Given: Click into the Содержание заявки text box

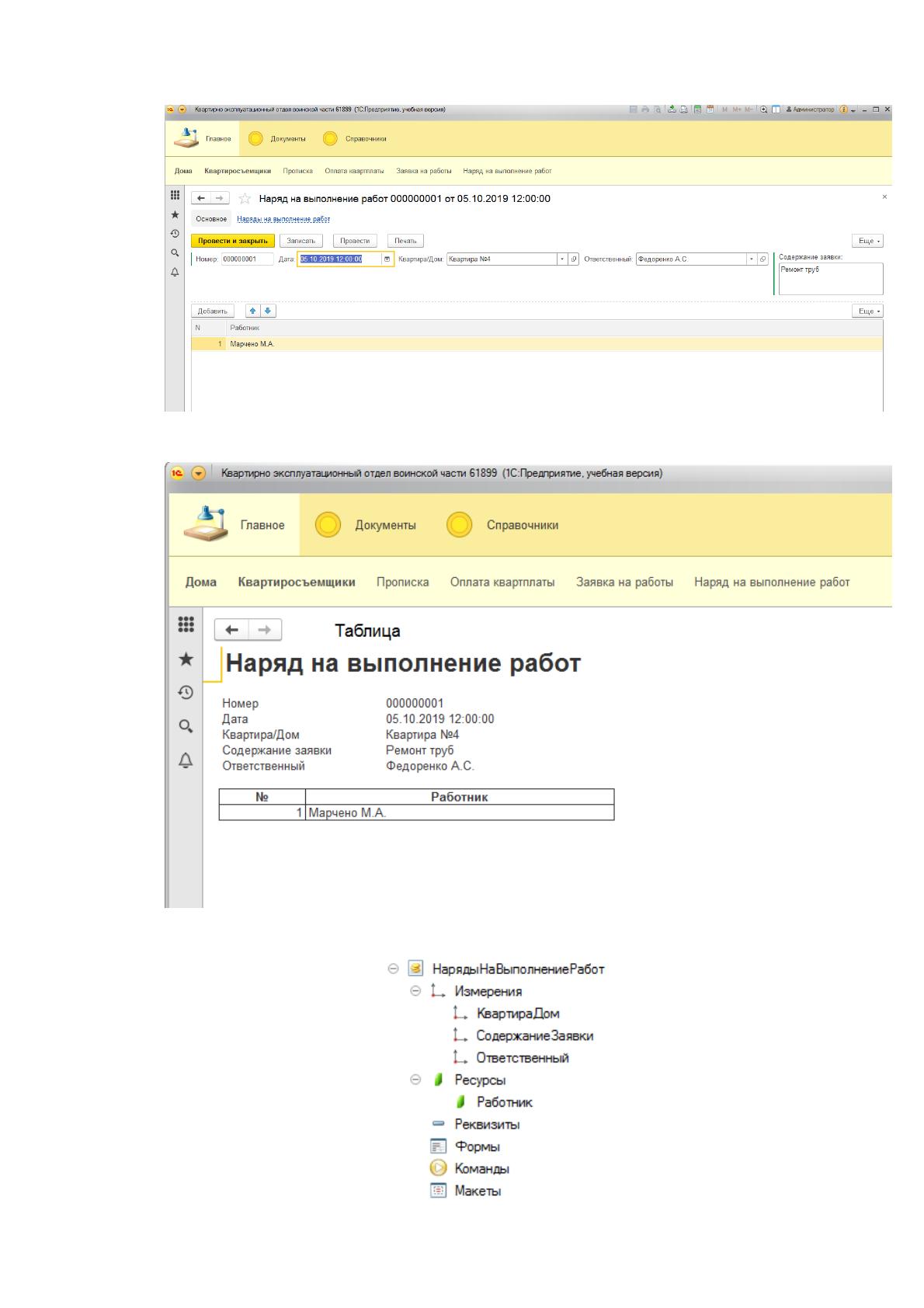Looking at the screenshot, I should (831, 279).
